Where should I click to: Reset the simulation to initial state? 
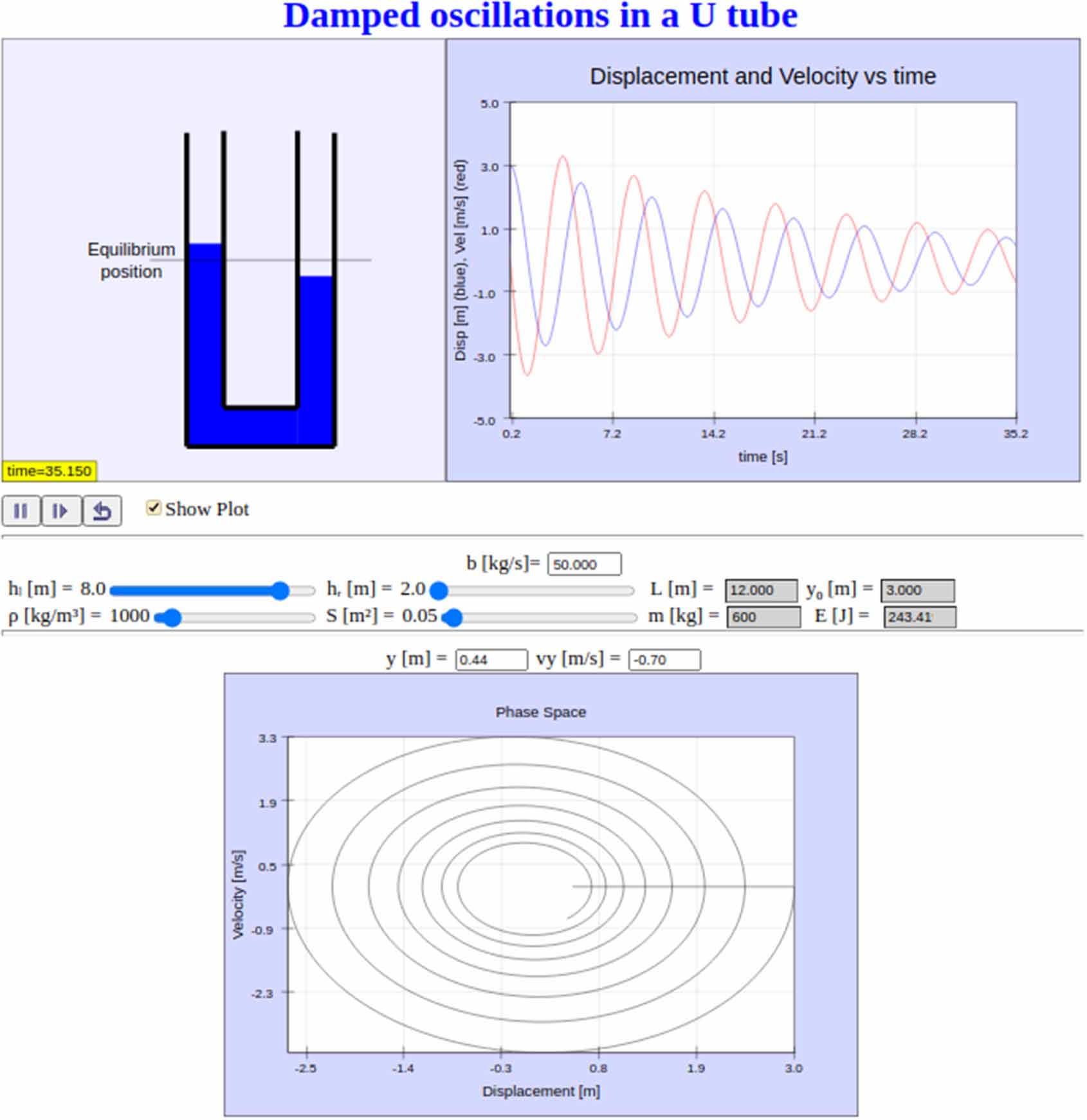coord(103,510)
